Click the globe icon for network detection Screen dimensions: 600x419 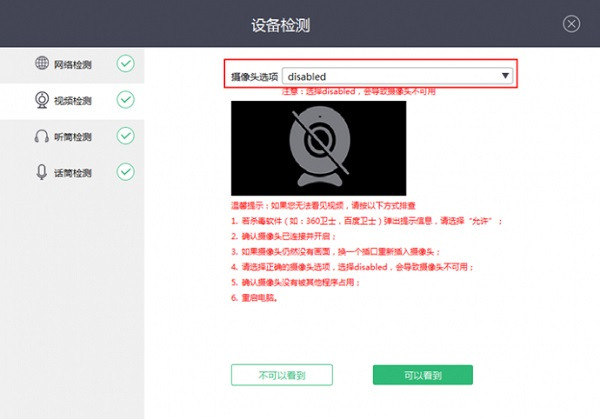tap(42, 64)
